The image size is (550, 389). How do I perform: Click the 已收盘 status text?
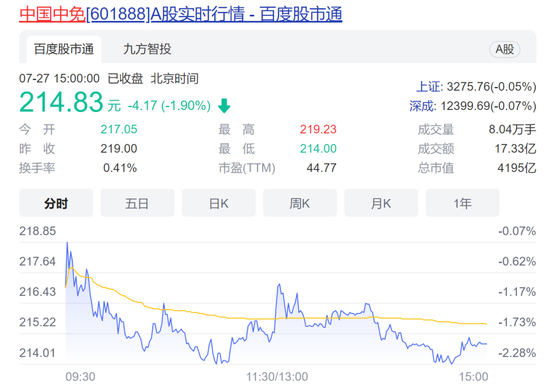pos(125,78)
